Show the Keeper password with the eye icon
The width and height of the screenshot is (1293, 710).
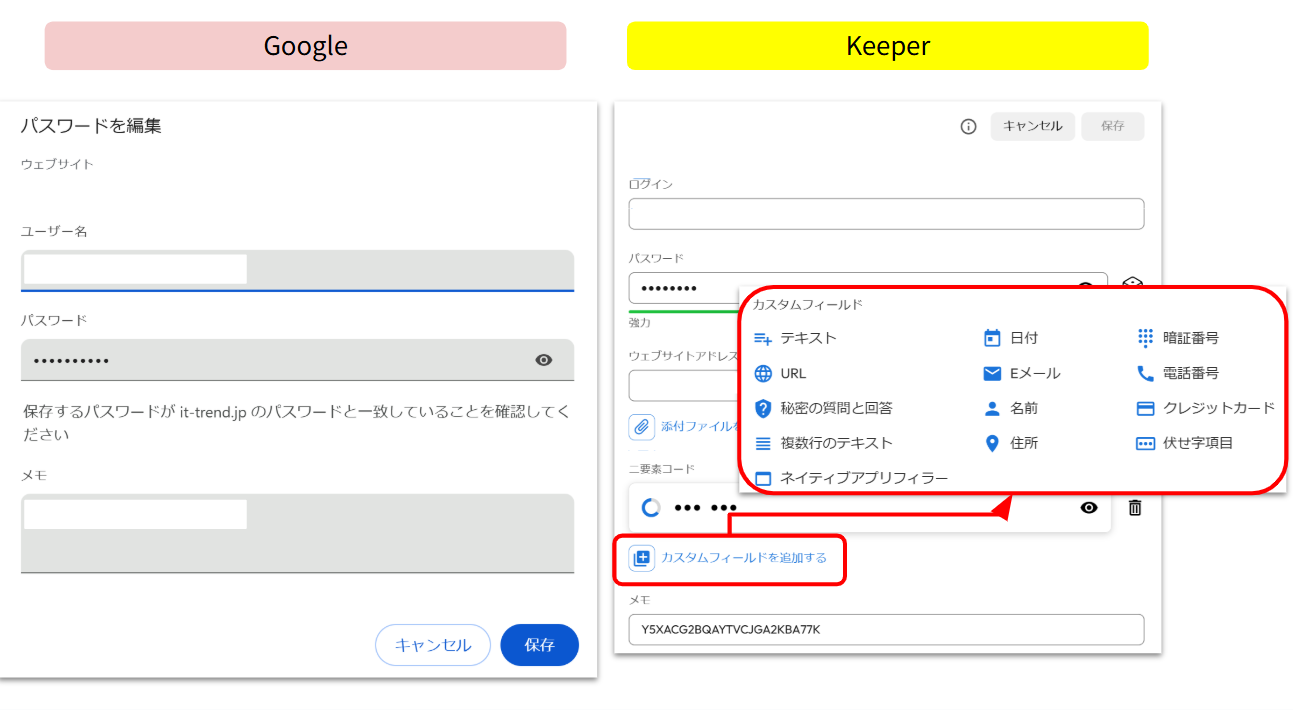[1086, 288]
